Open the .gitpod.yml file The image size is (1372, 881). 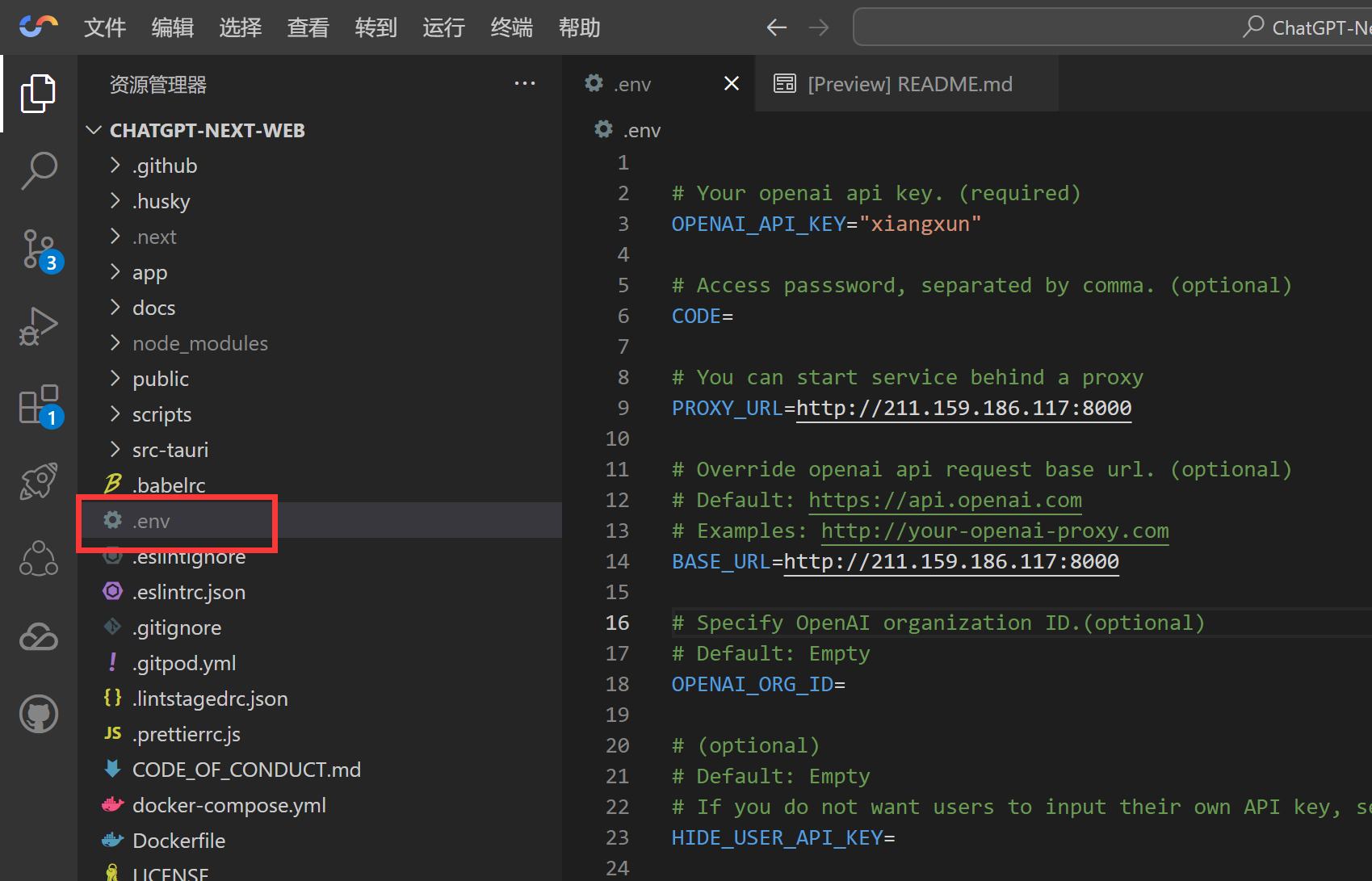[320, 663]
